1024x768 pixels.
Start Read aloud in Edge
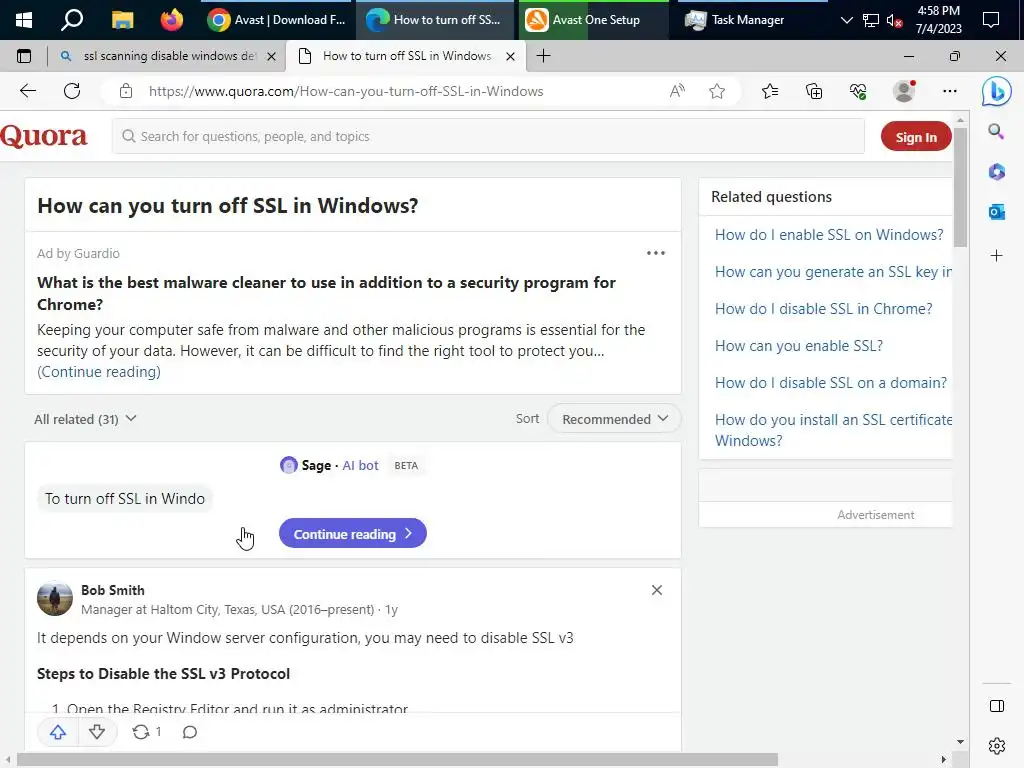(677, 91)
